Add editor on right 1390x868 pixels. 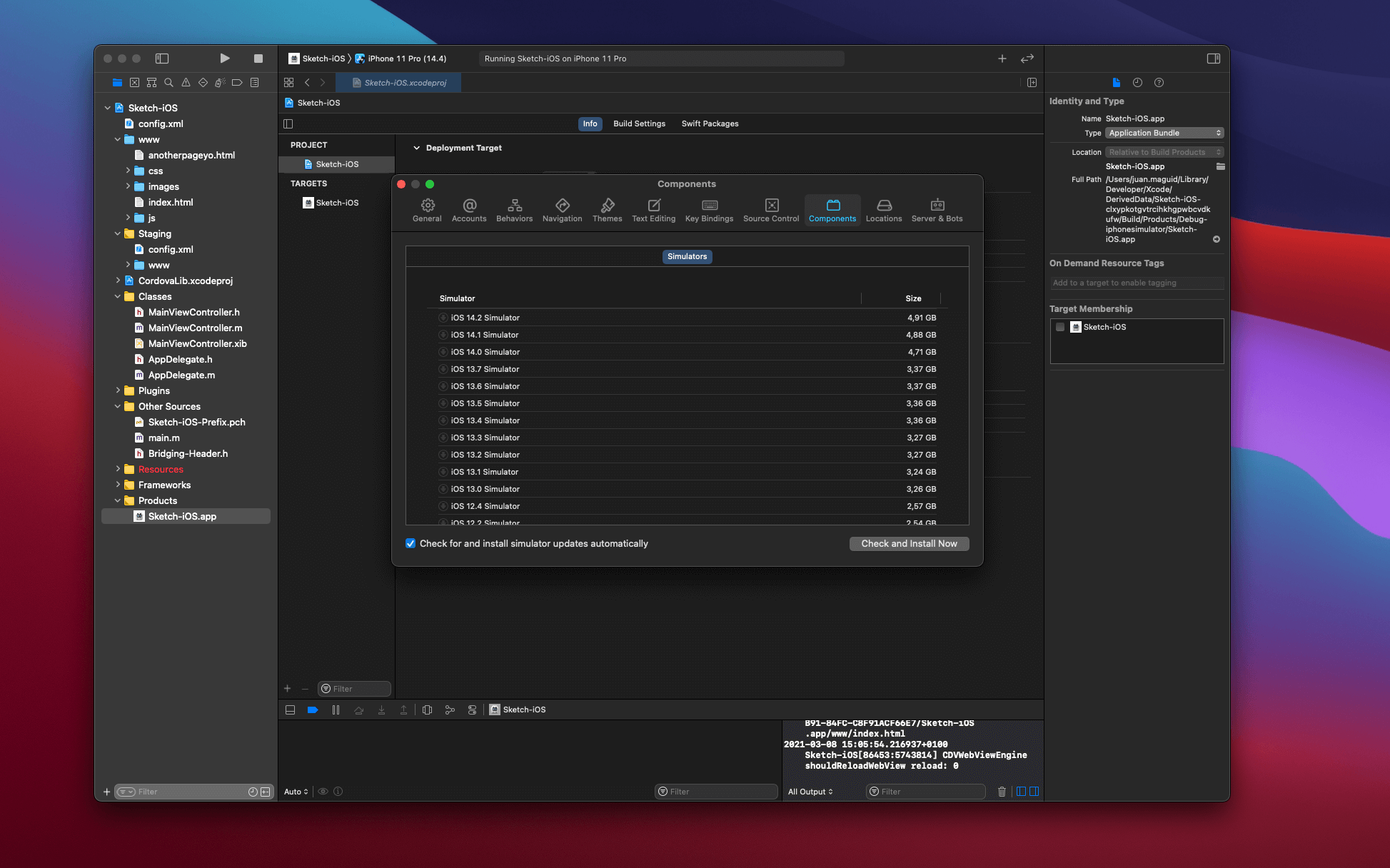1032,83
